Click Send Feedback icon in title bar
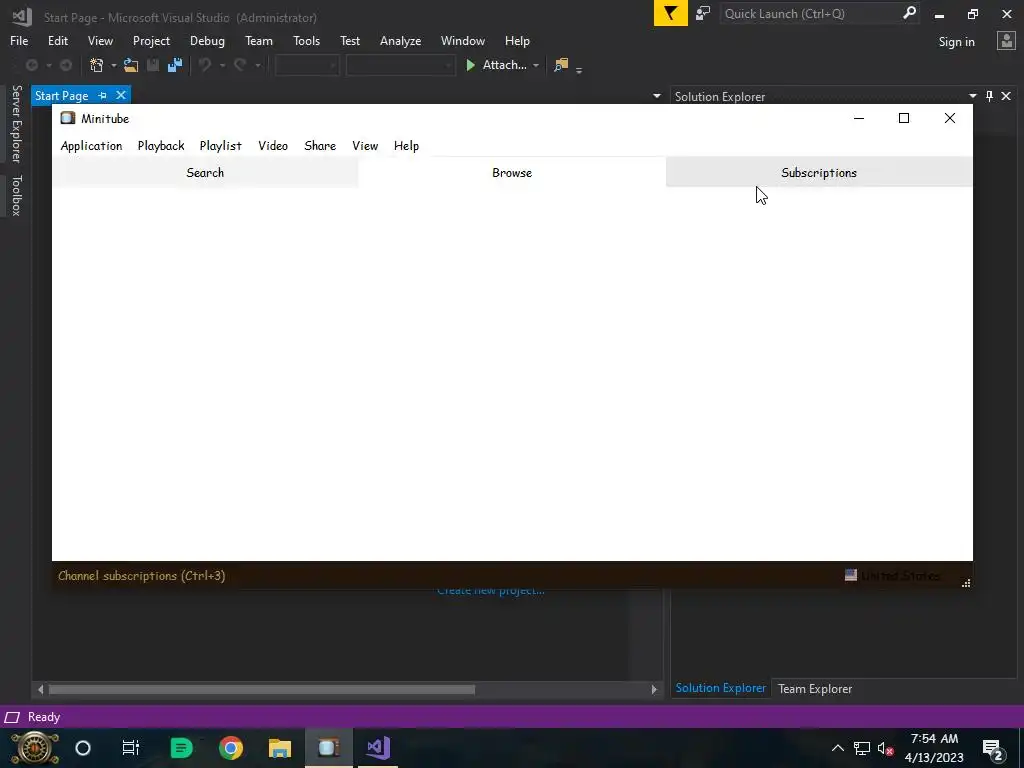The image size is (1024, 768). pos(703,13)
